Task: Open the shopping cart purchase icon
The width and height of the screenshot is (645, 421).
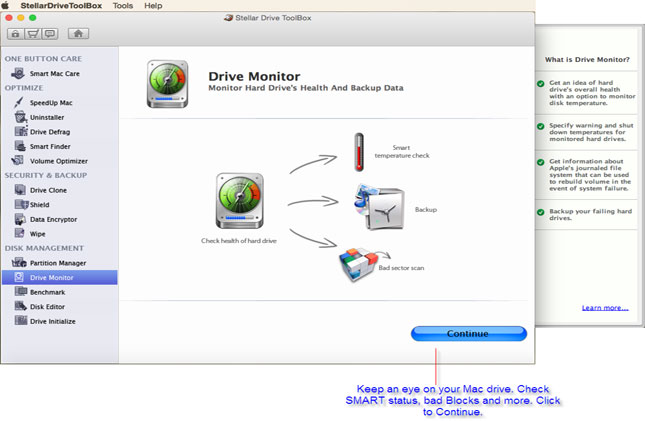Action: point(33,34)
